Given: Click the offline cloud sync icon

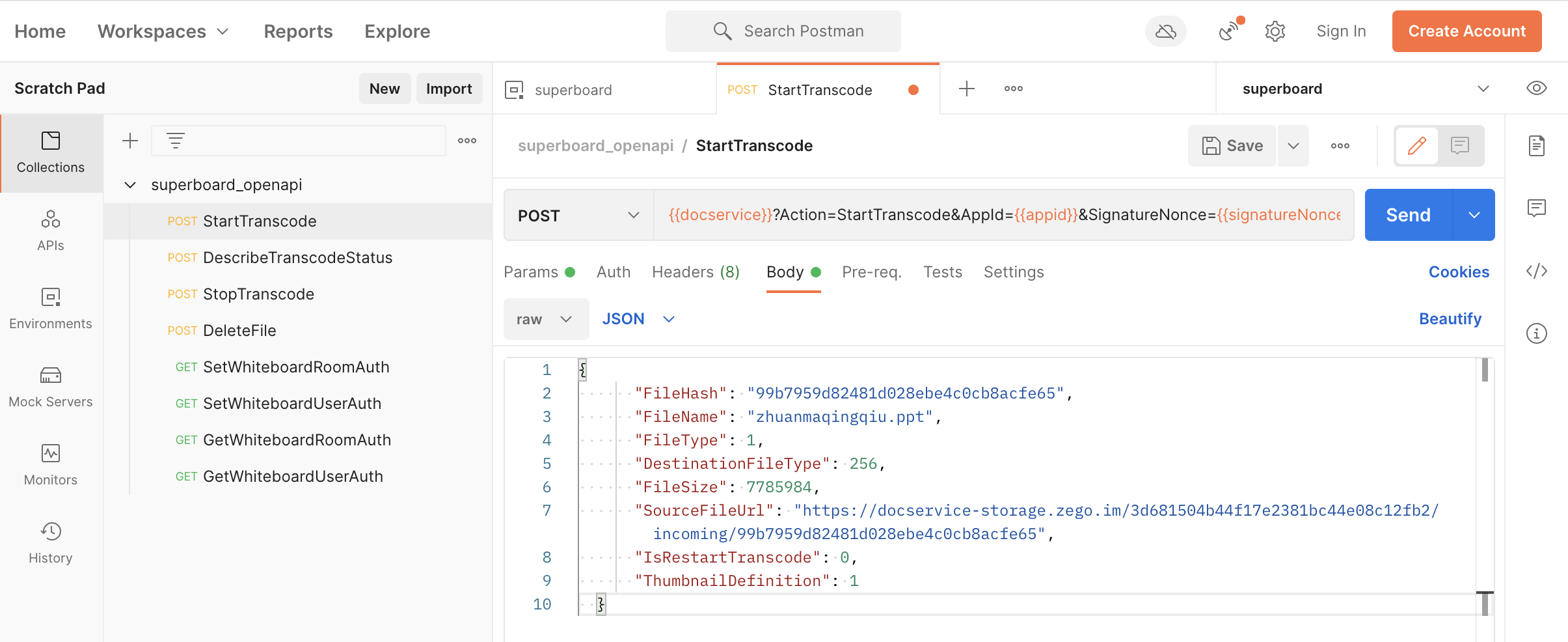Looking at the screenshot, I should 1165,31.
